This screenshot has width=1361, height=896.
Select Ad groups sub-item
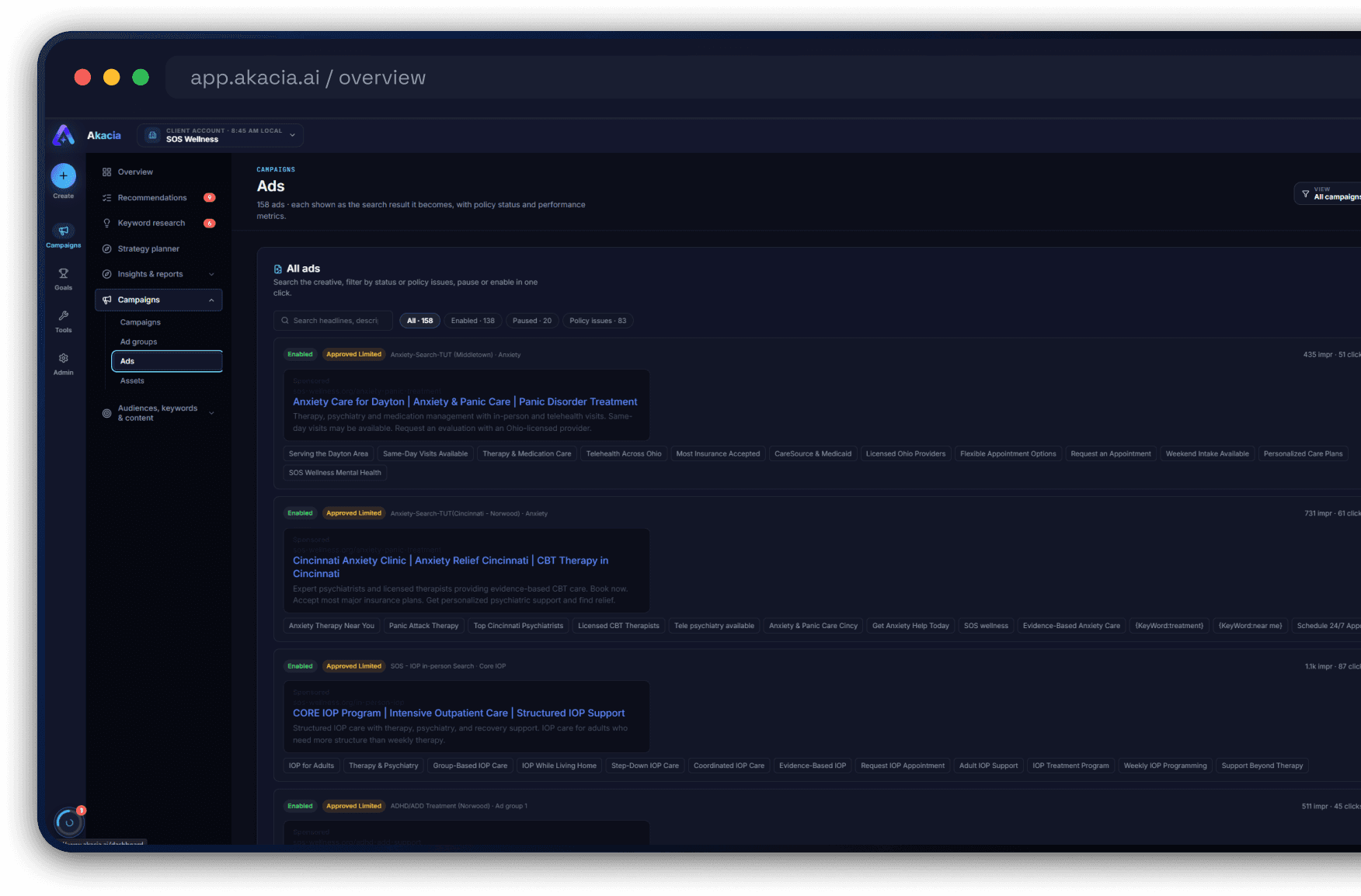(138, 342)
